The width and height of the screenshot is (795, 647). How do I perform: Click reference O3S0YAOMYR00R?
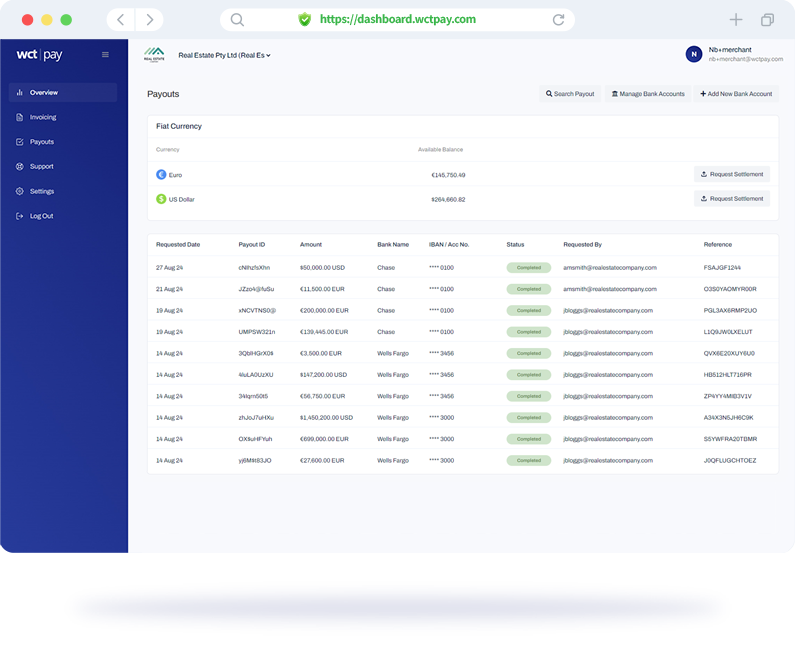coord(730,289)
